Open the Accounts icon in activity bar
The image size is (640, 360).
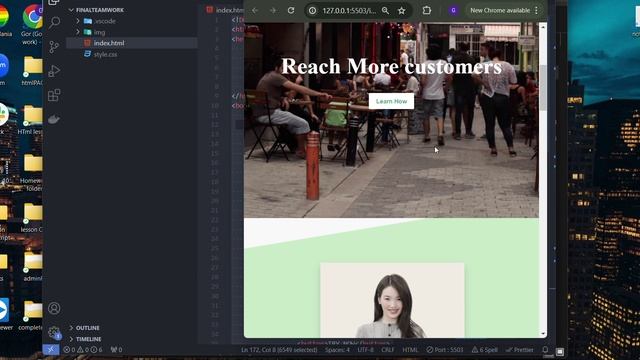[x=54, y=308]
